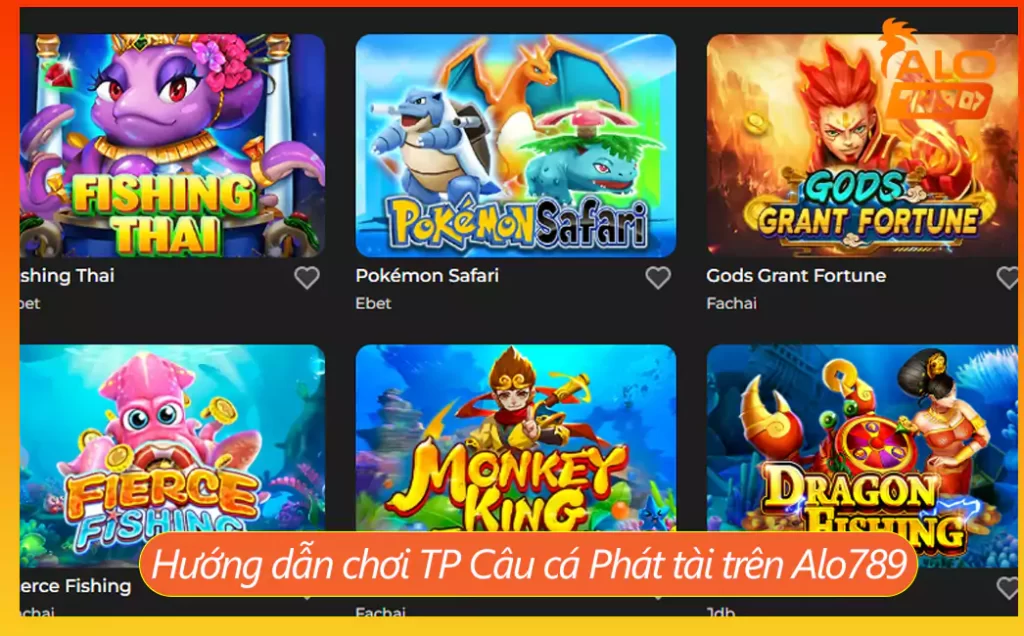The width and height of the screenshot is (1024, 636).
Task: Click the Ebet provider under Pokémon Safari
Action: [374, 304]
